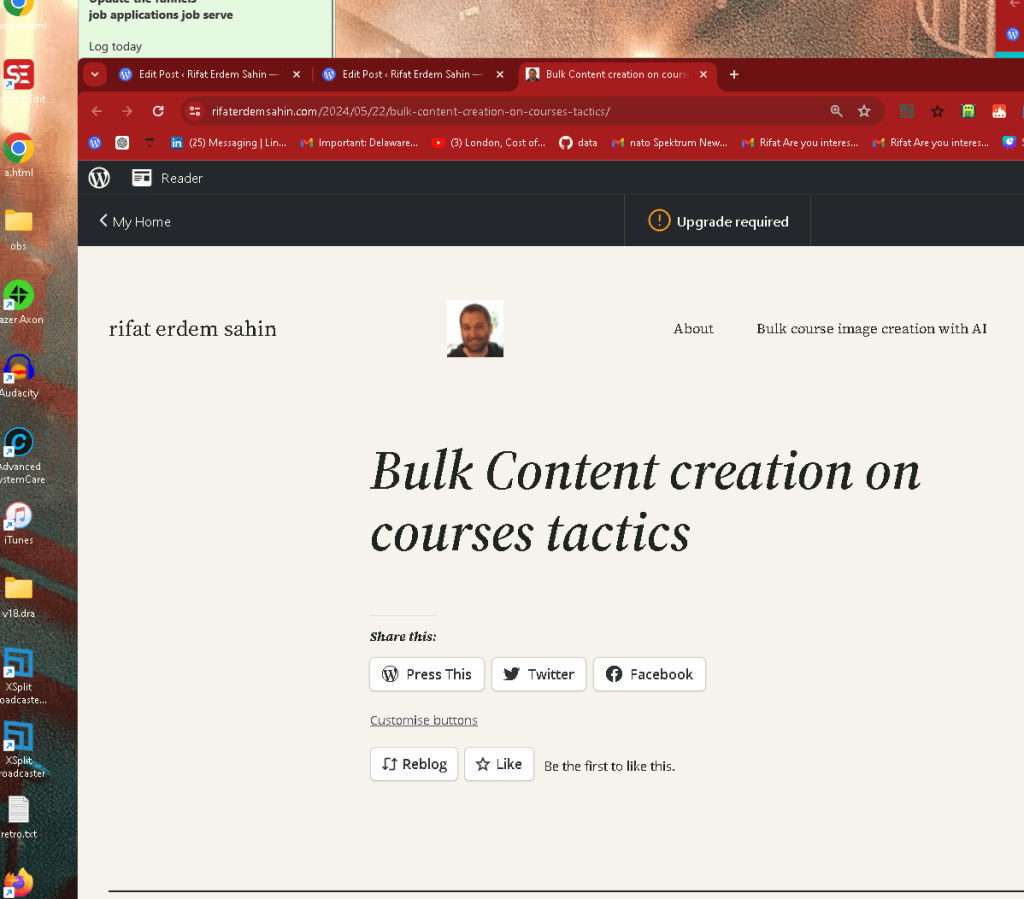Go back to My Home
Image resolution: width=1024 pixels, height=899 pixels.
(x=135, y=221)
